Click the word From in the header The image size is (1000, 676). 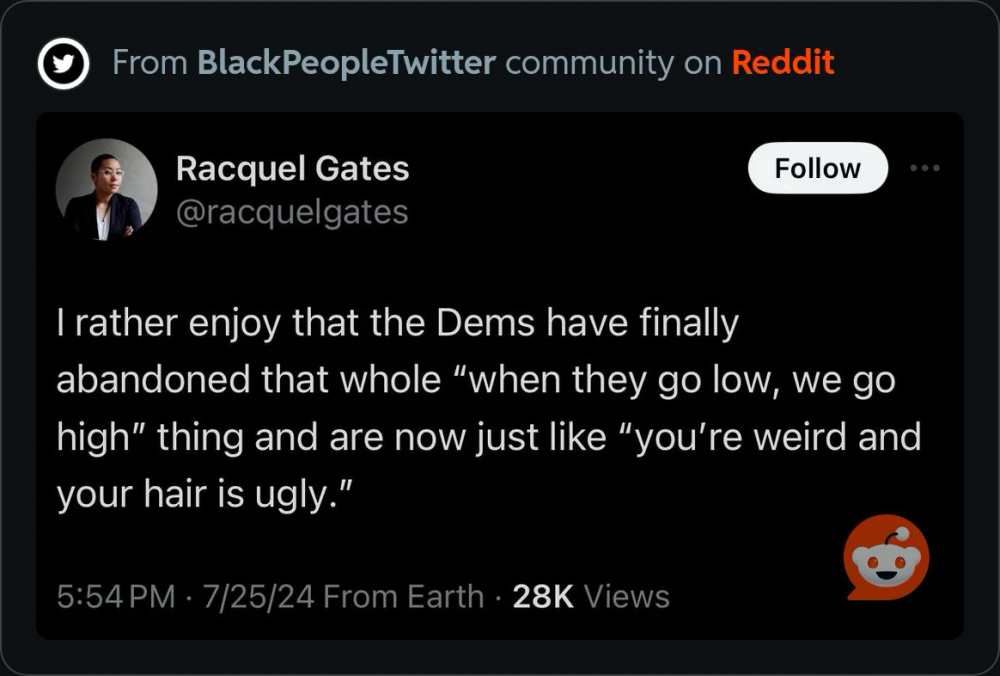[150, 63]
